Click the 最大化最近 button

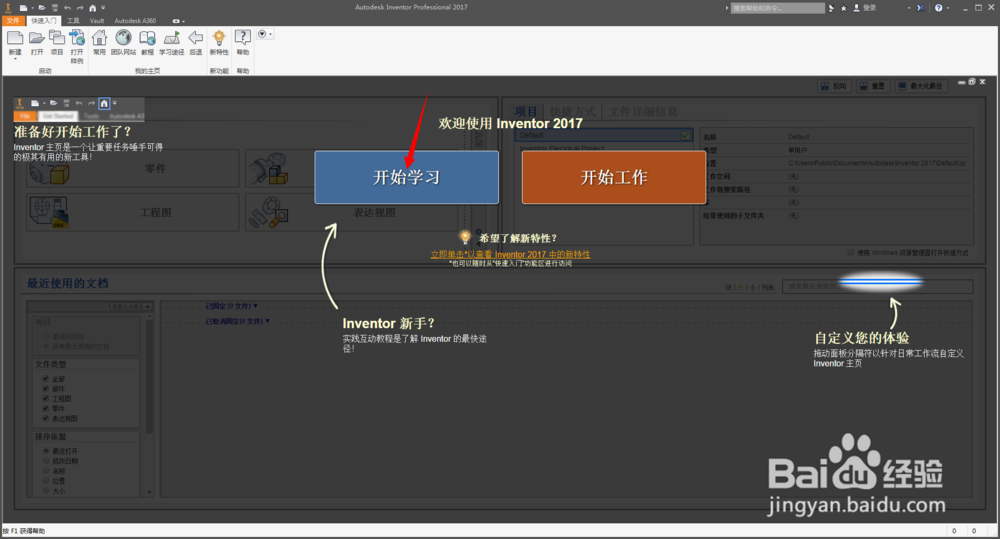(x=921, y=86)
